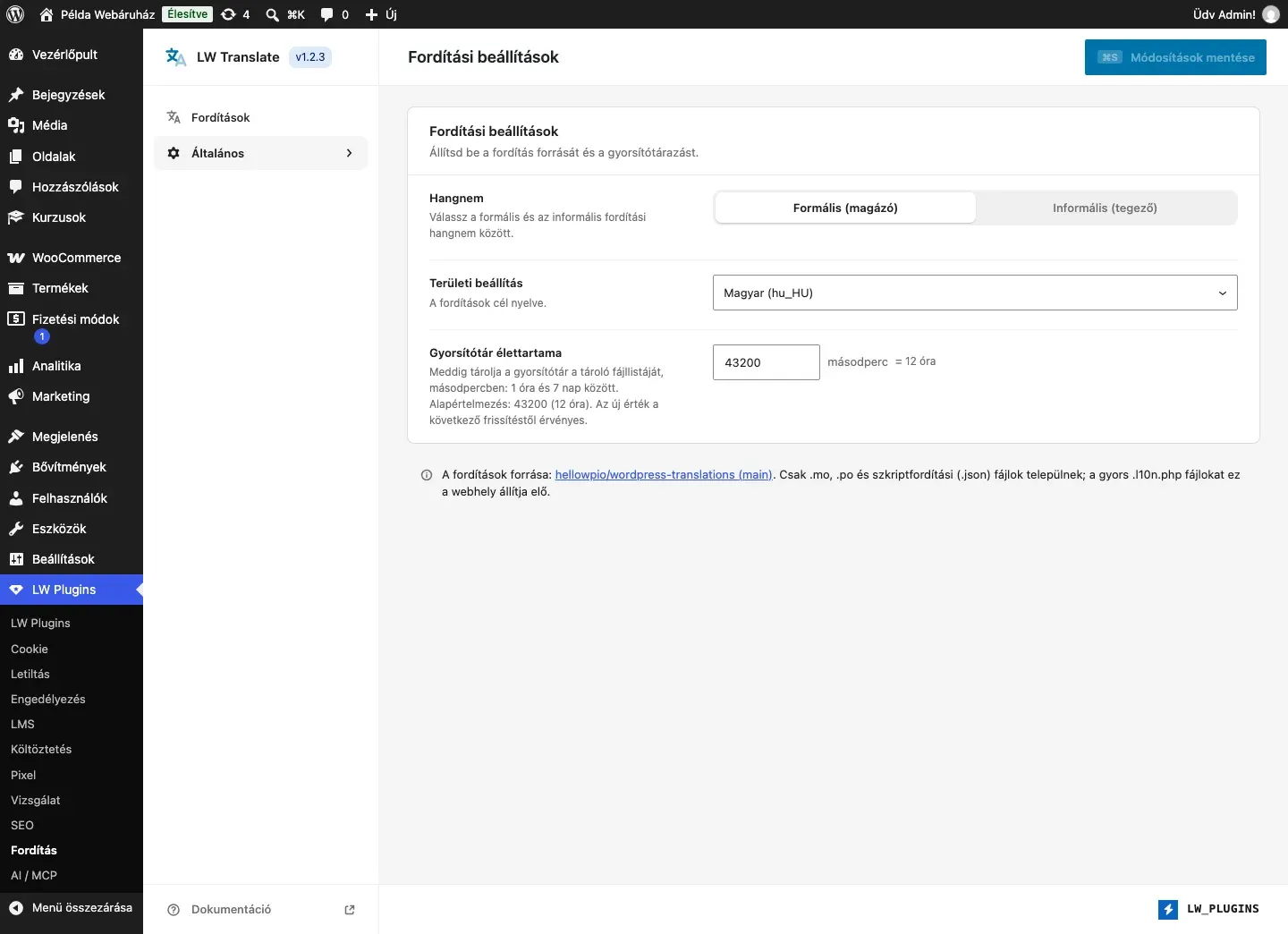This screenshot has height=934, width=1288.
Task: Click the help circle icon beside Dokumentáció
Action: click(x=174, y=910)
